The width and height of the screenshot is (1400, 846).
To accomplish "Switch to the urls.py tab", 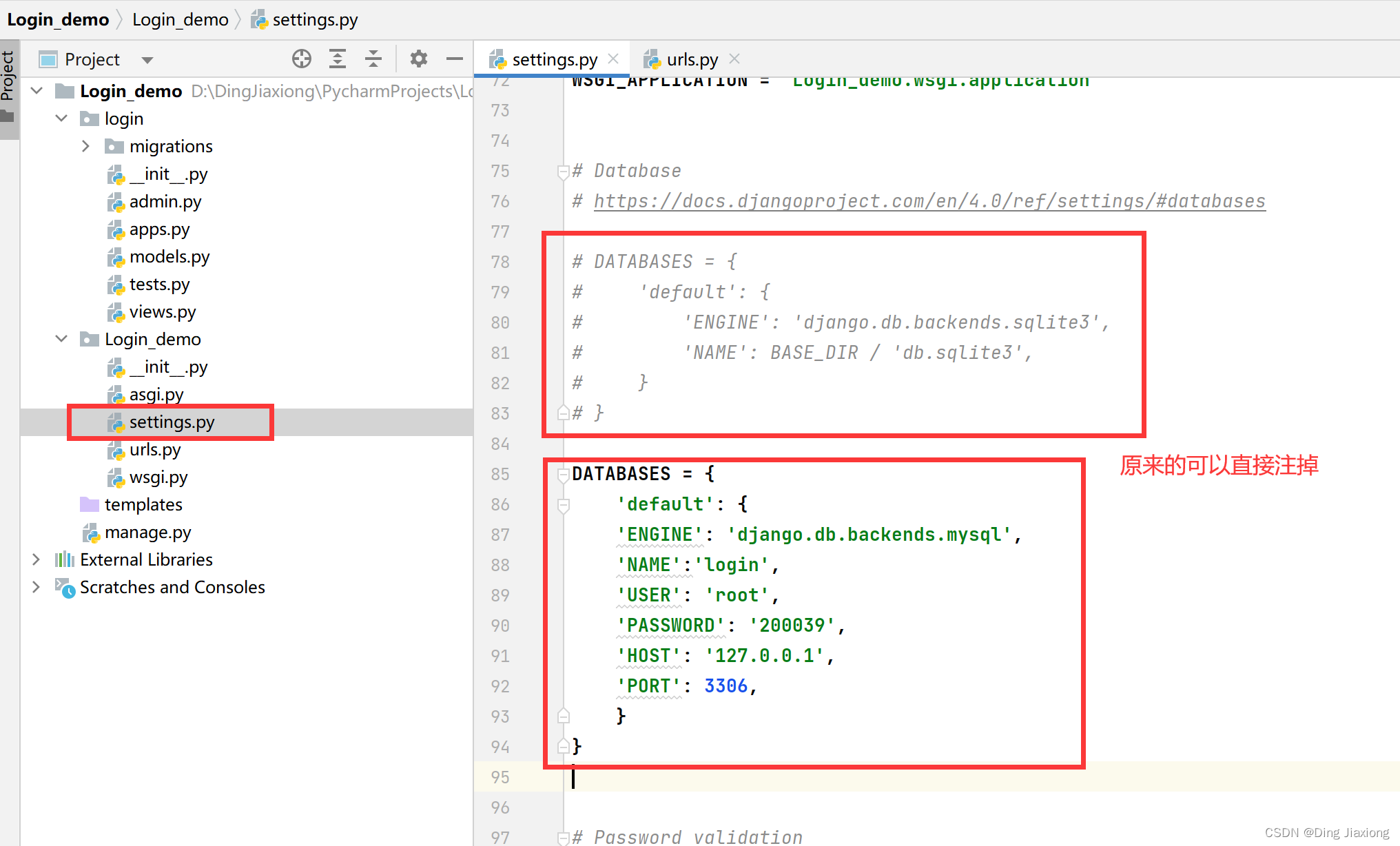I will pyautogui.click(x=691, y=60).
